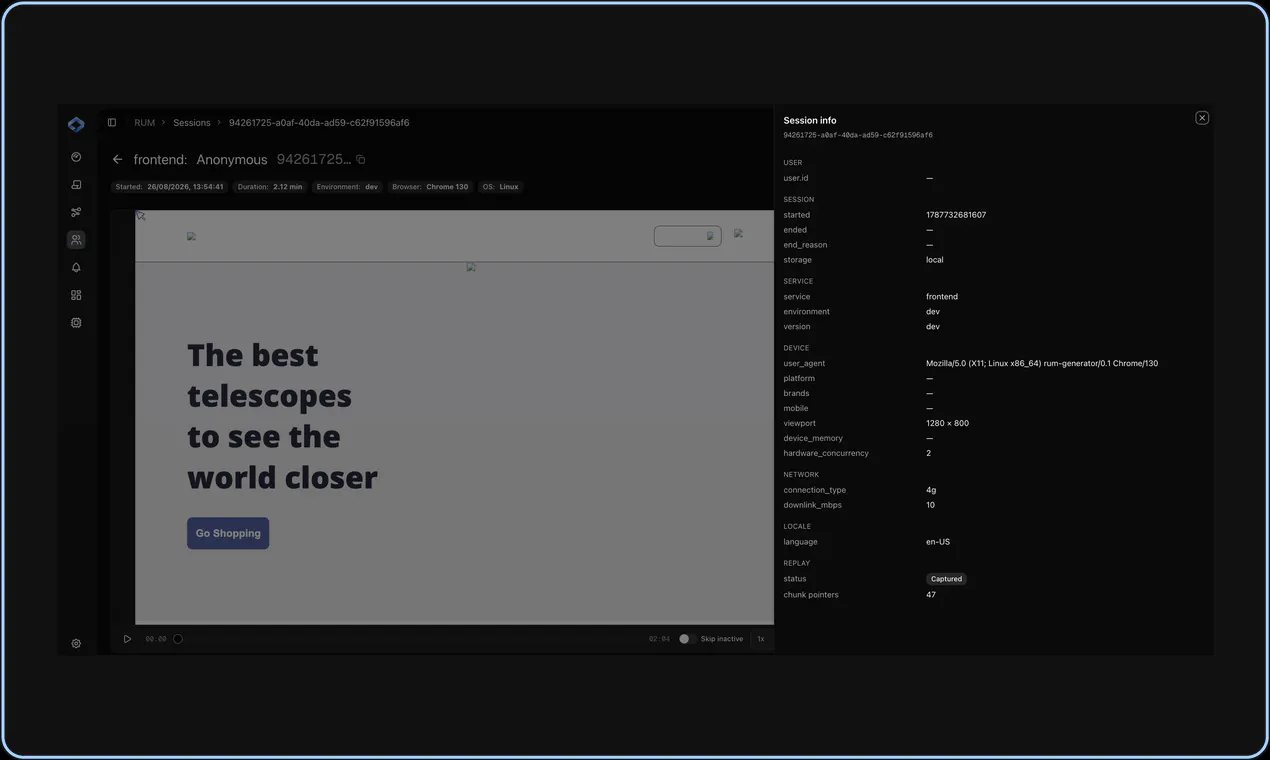The width and height of the screenshot is (1270, 760).
Task: Click the blue app logo icon
Action: 76,125
